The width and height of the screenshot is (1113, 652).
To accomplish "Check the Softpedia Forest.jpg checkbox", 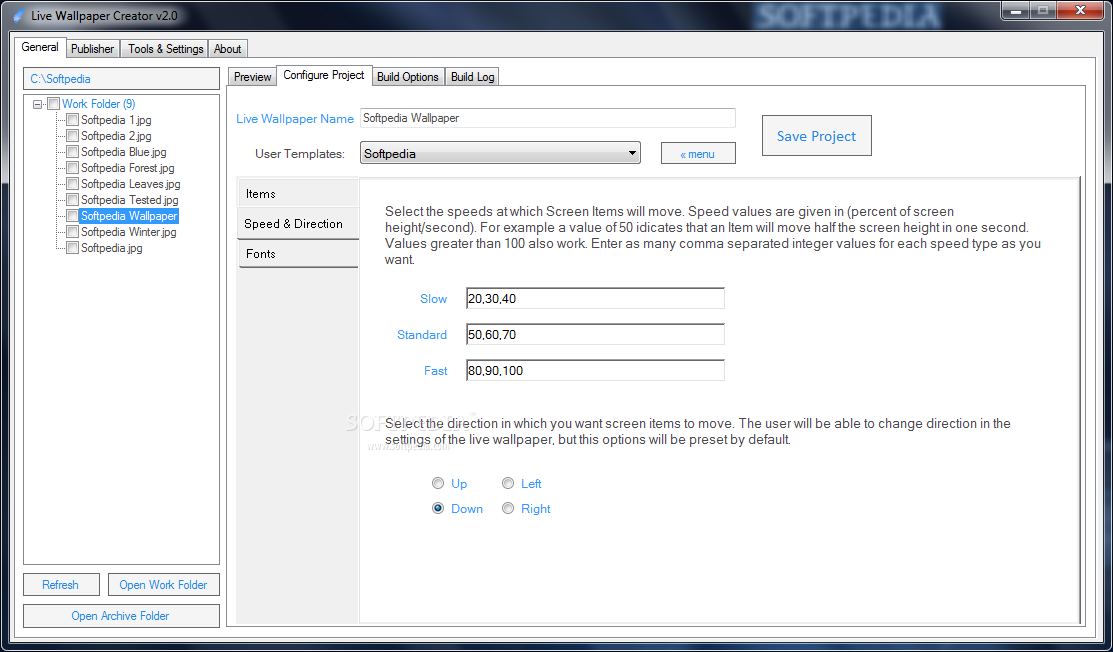I will [72, 168].
